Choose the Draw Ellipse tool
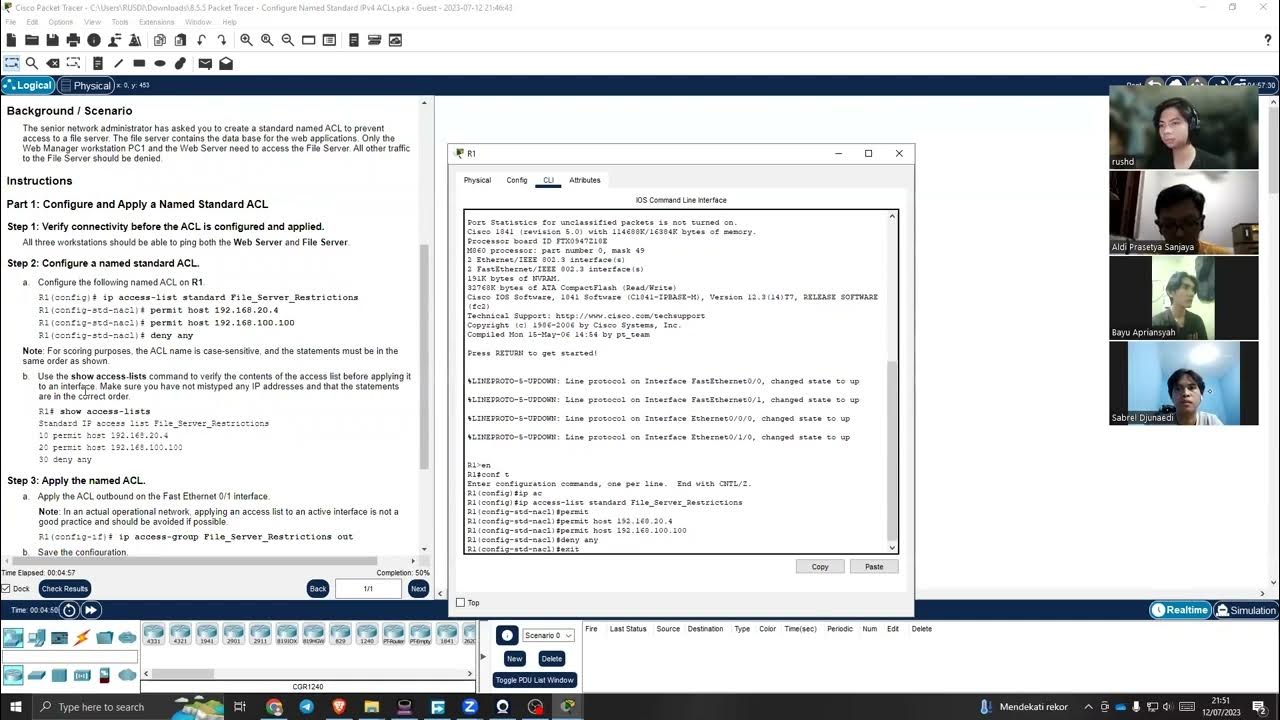 [159, 63]
